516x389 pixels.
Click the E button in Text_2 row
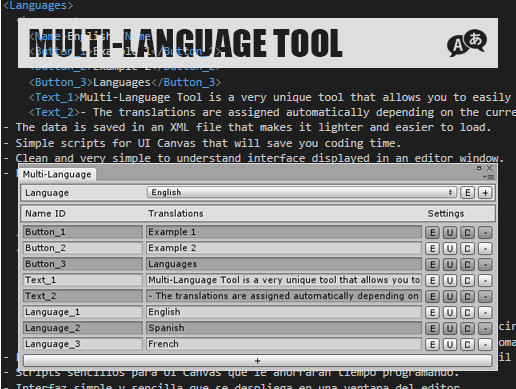point(432,296)
